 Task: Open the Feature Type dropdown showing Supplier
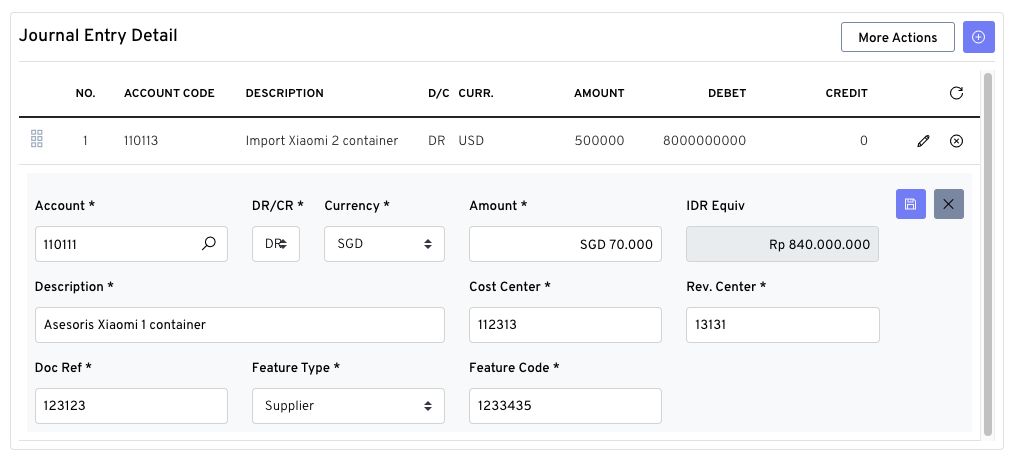[x=348, y=406]
